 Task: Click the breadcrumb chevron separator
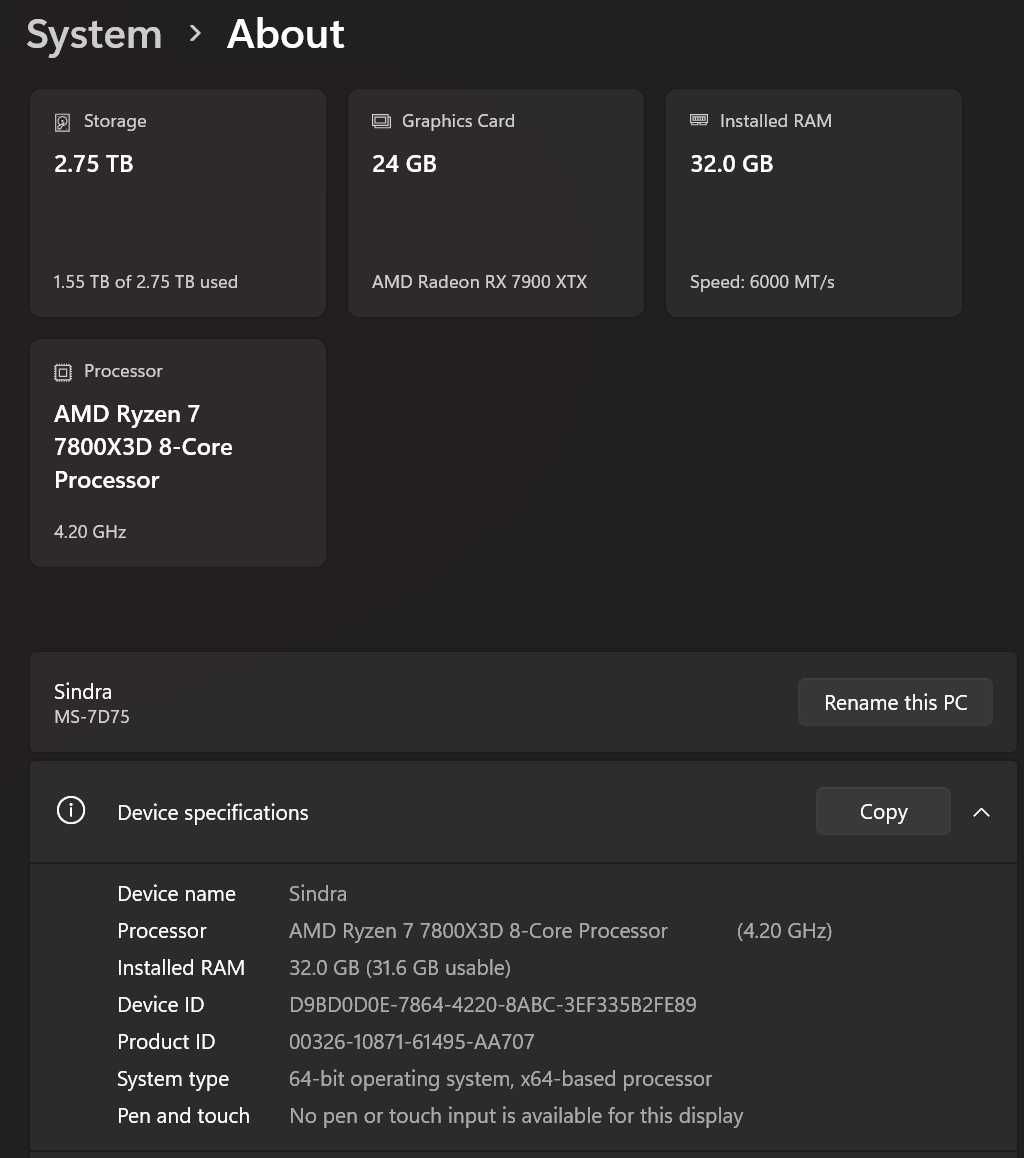point(195,34)
